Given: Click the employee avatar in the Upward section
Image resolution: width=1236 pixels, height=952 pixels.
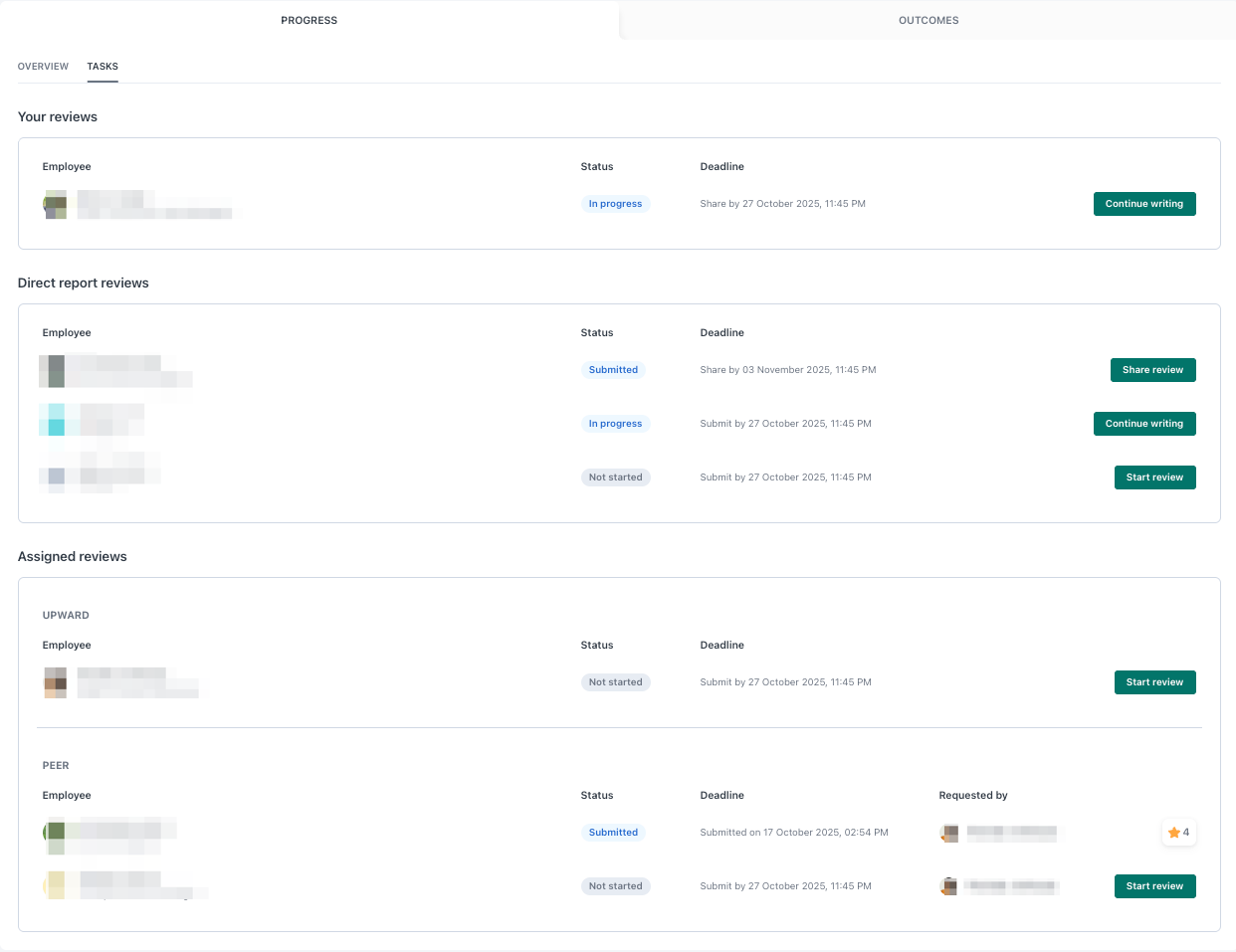Looking at the screenshot, I should (x=56, y=682).
